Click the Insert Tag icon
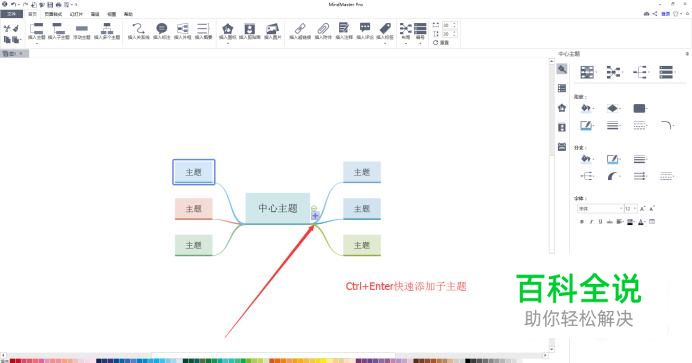Viewport: 692px width, 363px height. tap(385, 28)
